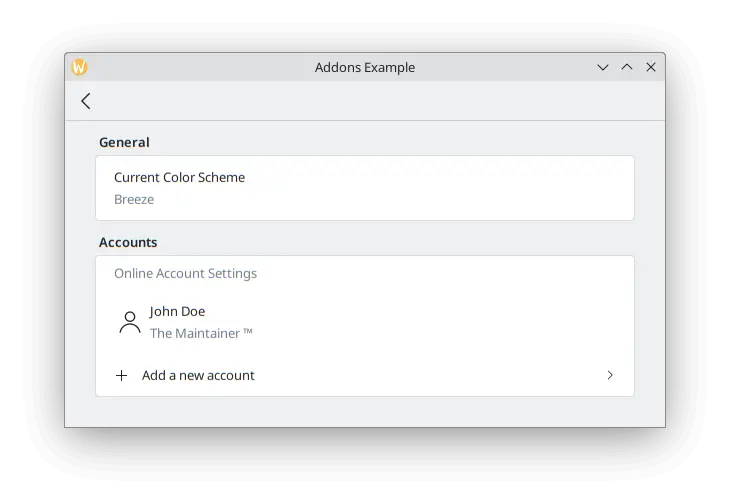Expand the chevron on the Add a new account row
This screenshot has height=504, width=730.
coord(610,376)
